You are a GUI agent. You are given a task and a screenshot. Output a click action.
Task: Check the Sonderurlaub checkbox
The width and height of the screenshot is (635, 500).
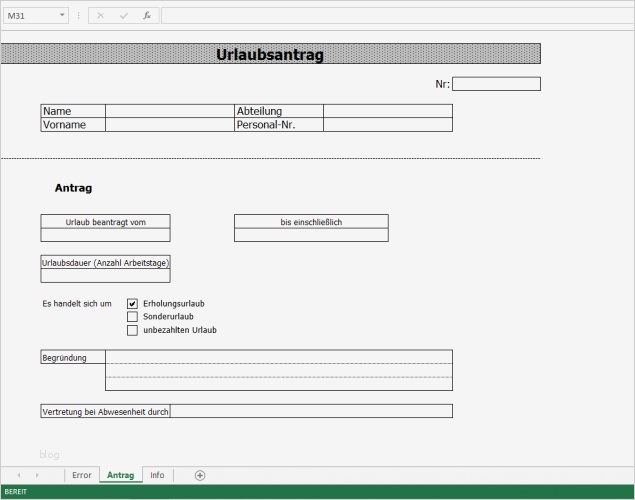click(132, 317)
